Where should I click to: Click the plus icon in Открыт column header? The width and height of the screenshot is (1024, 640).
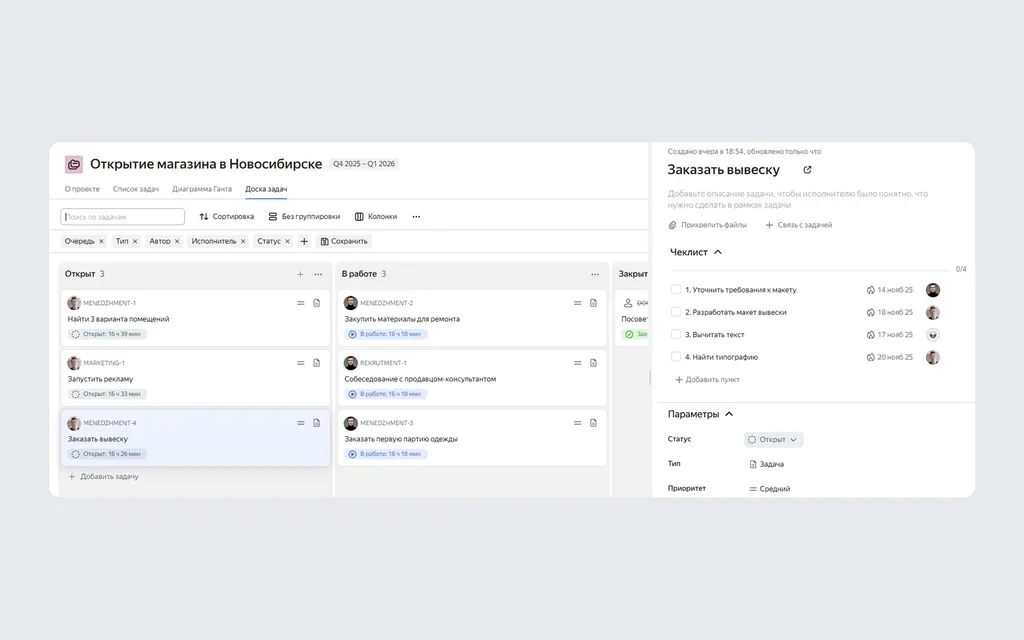point(300,274)
